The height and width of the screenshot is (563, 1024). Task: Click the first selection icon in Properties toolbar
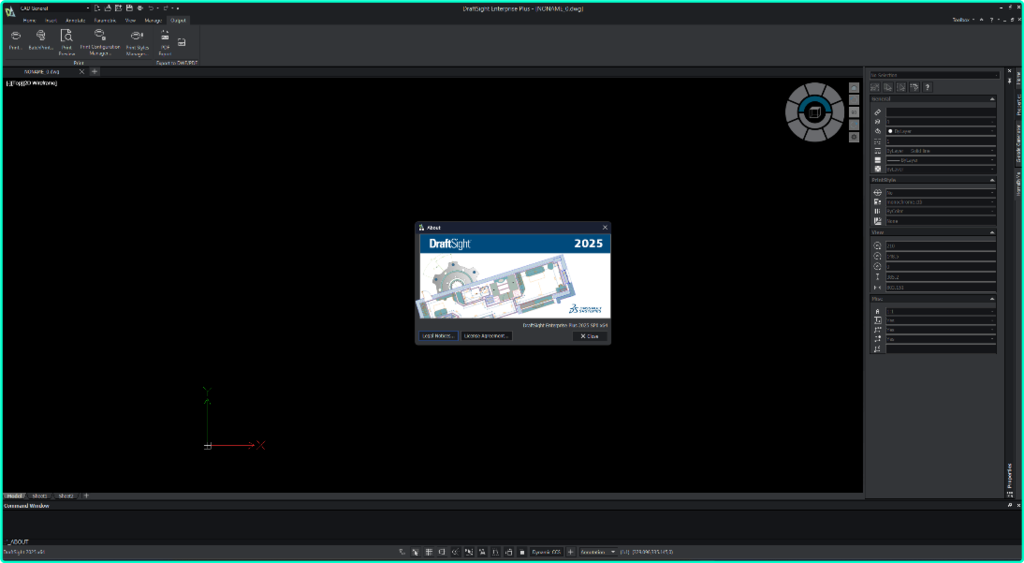pyautogui.click(x=877, y=87)
